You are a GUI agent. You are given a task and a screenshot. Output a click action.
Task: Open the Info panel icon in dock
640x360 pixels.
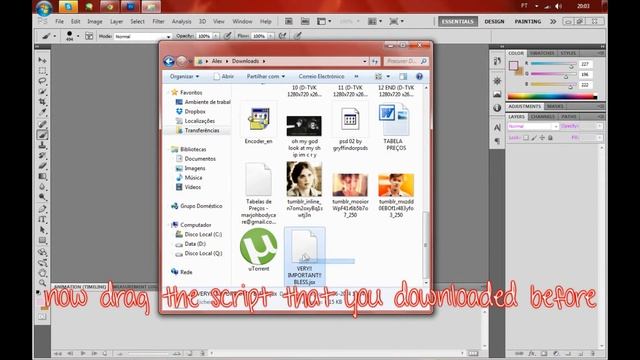point(497,108)
